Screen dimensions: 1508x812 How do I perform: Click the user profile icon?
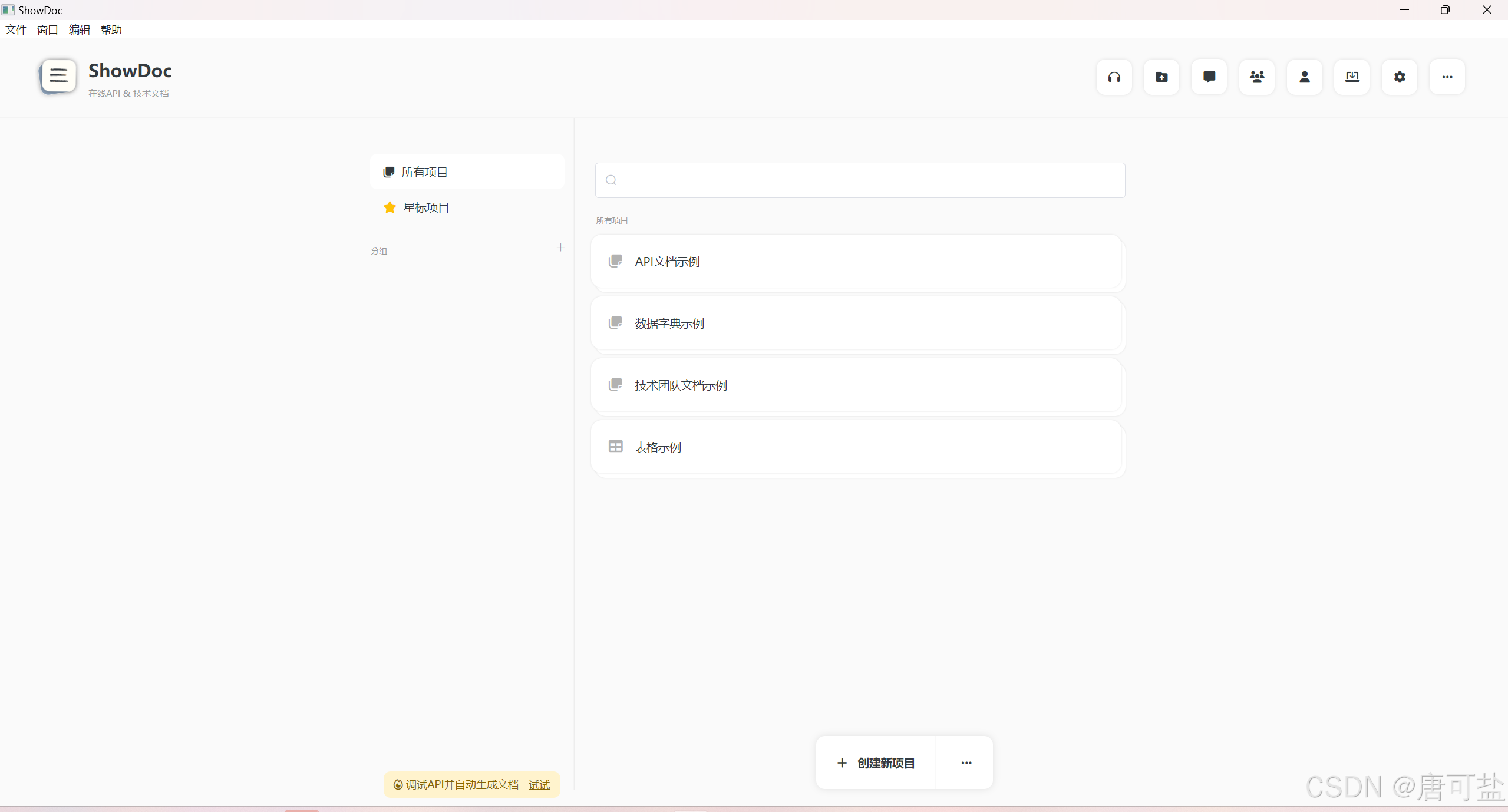click(x=1305, y=77)
